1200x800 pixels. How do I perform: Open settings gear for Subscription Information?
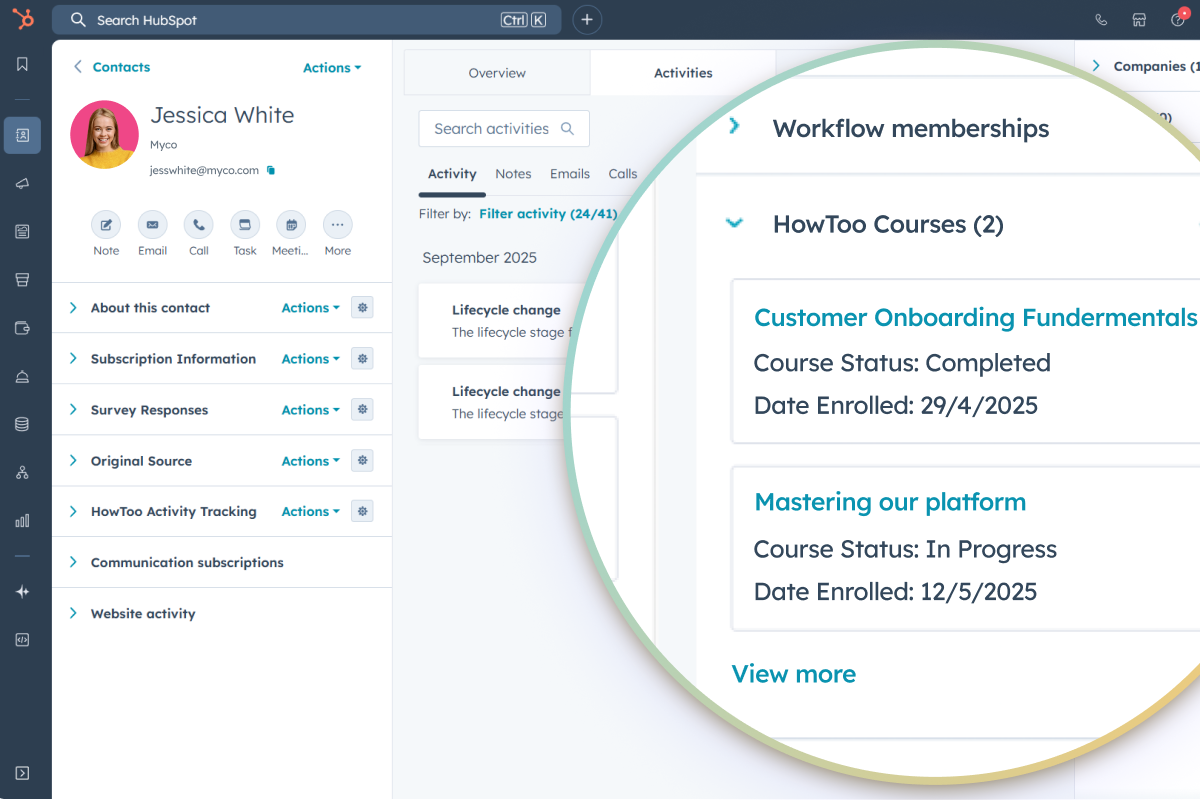(362, 359)
